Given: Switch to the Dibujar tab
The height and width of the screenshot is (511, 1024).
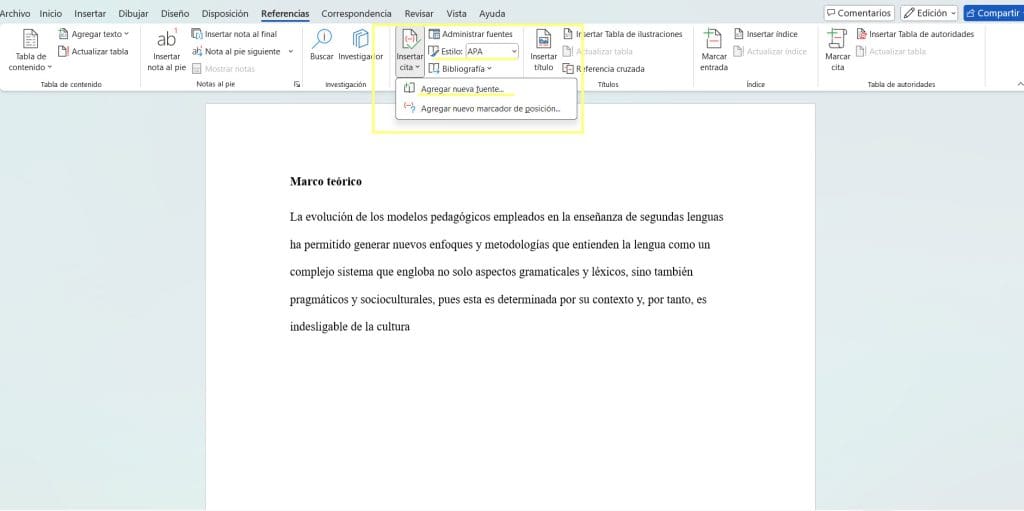Looking at the screenshot, I should pos(133,13).
